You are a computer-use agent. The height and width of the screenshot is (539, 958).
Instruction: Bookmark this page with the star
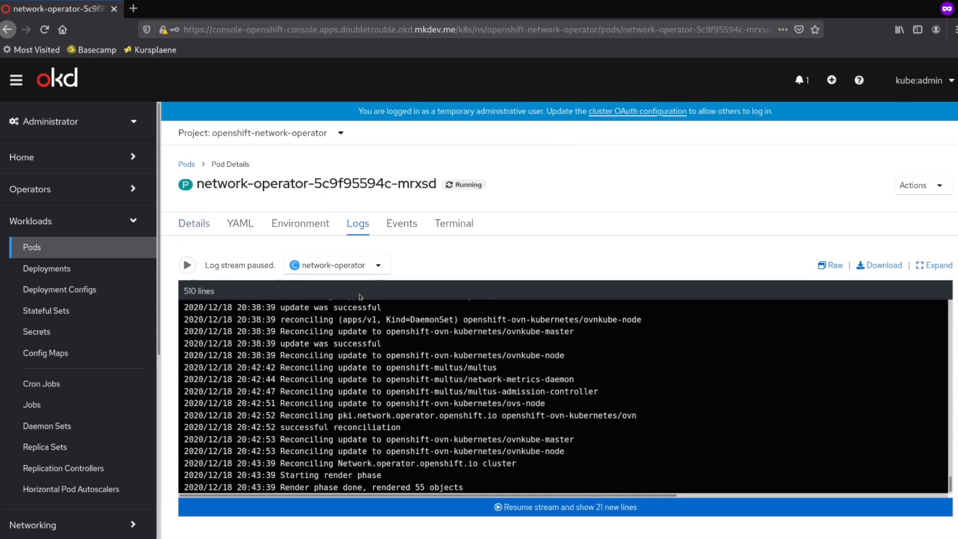coord(815,29)
